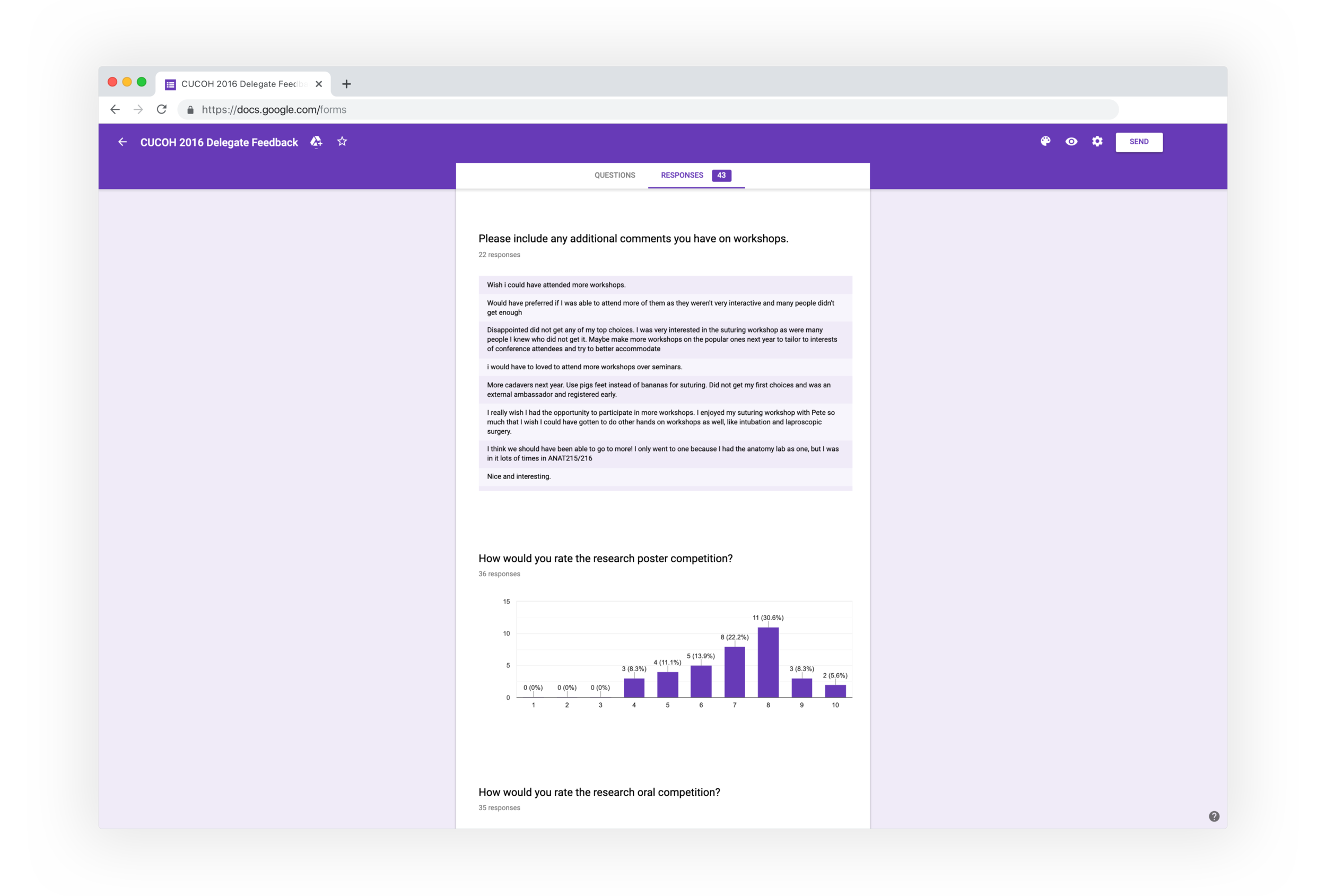The image size is (1326, 896).
Task: Click the '2 (5.6%)' chart label
Action: (x=835, y=675)
